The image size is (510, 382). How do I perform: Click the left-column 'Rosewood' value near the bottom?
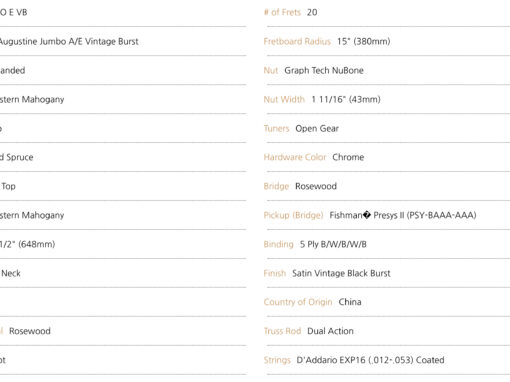(30, 331)
